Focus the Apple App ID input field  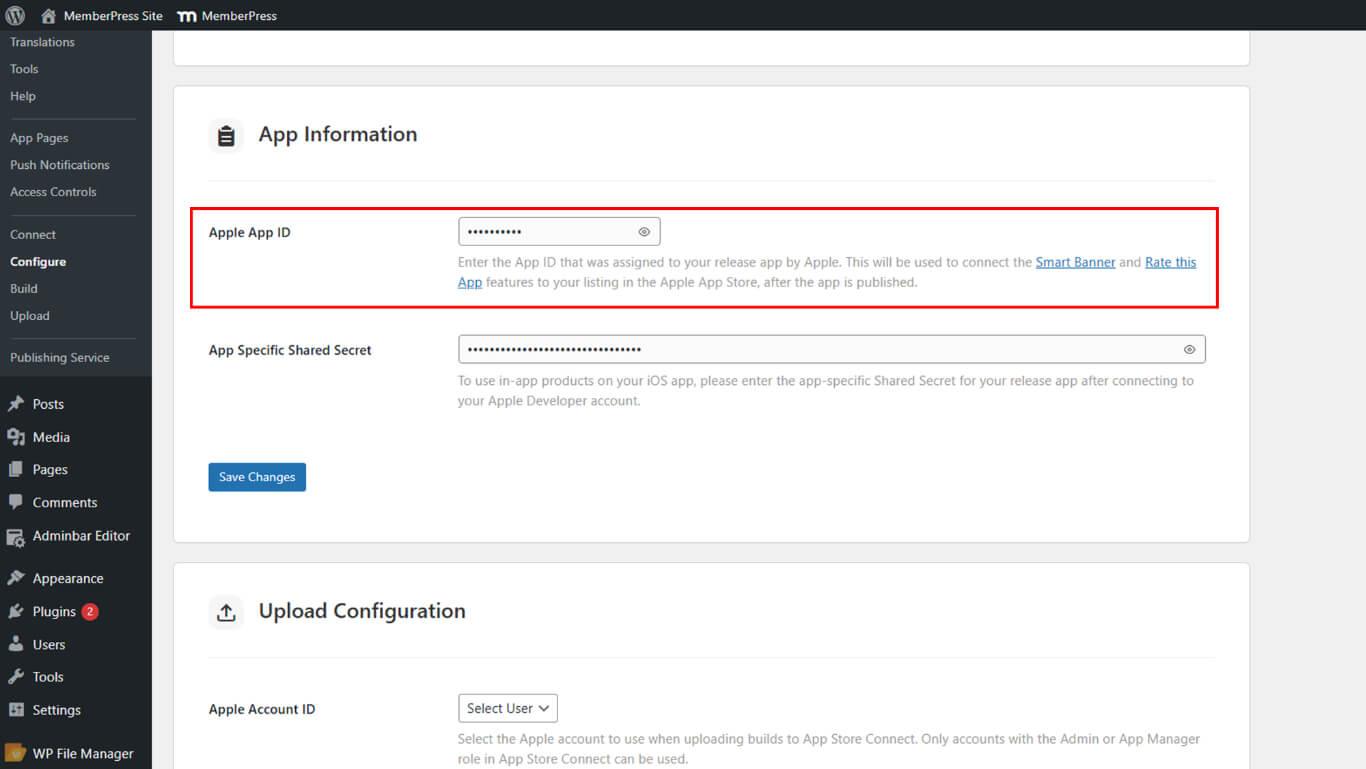(545, 232)
